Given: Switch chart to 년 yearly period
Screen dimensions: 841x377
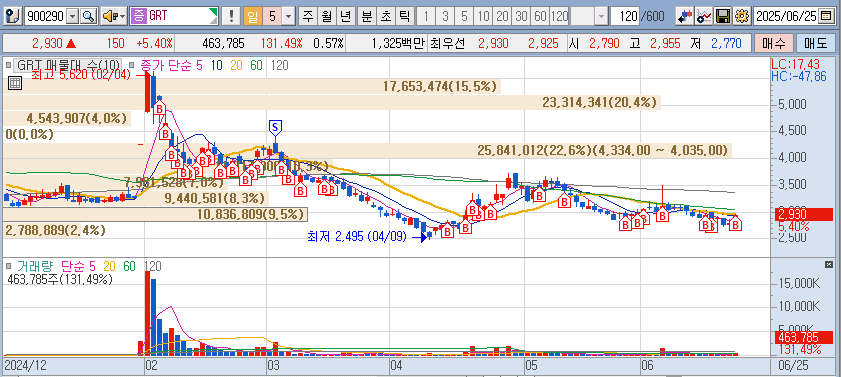Looking at the screenshot, I should click(x=345, y=16).
